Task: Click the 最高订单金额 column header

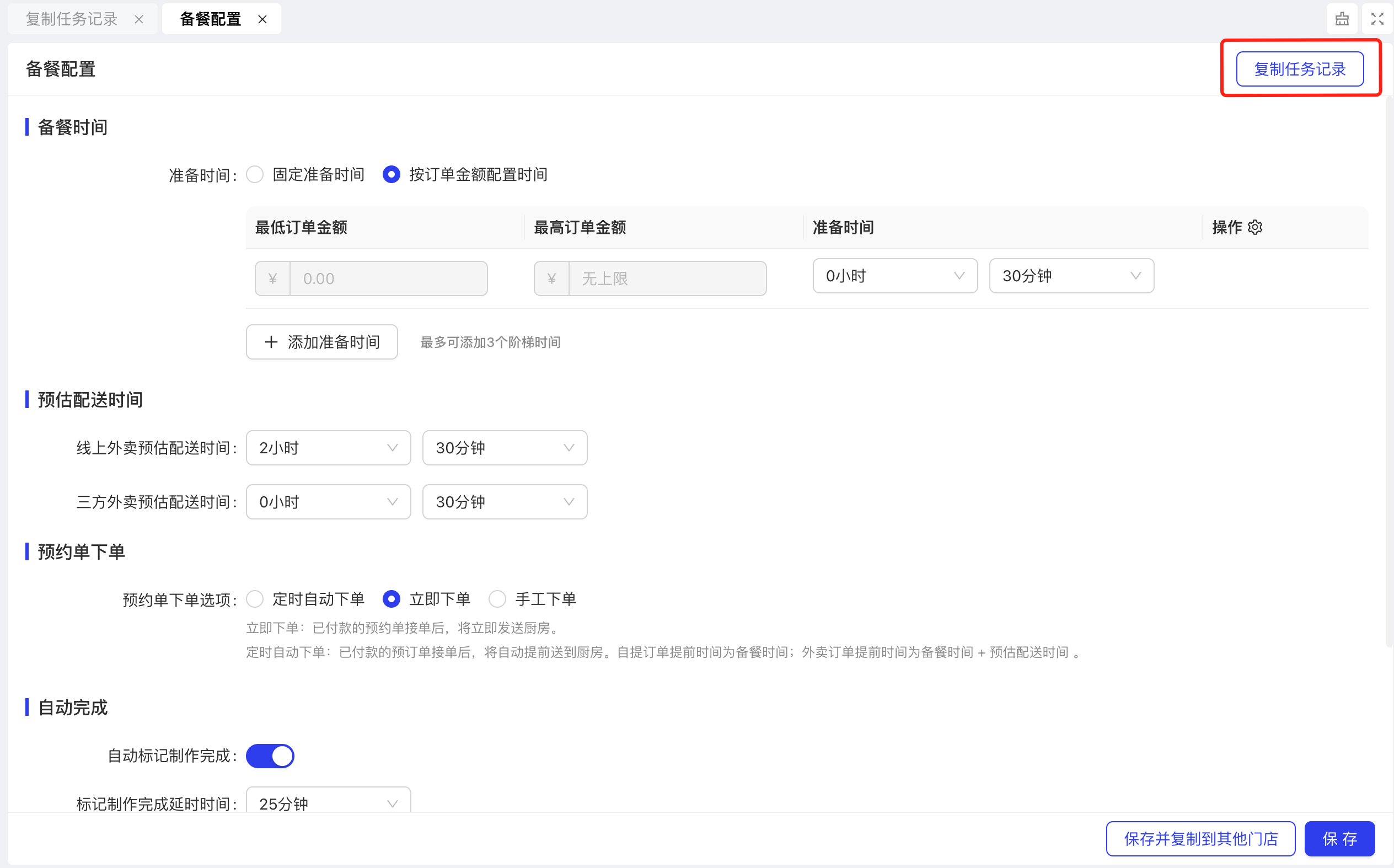Action: point(580,227)
